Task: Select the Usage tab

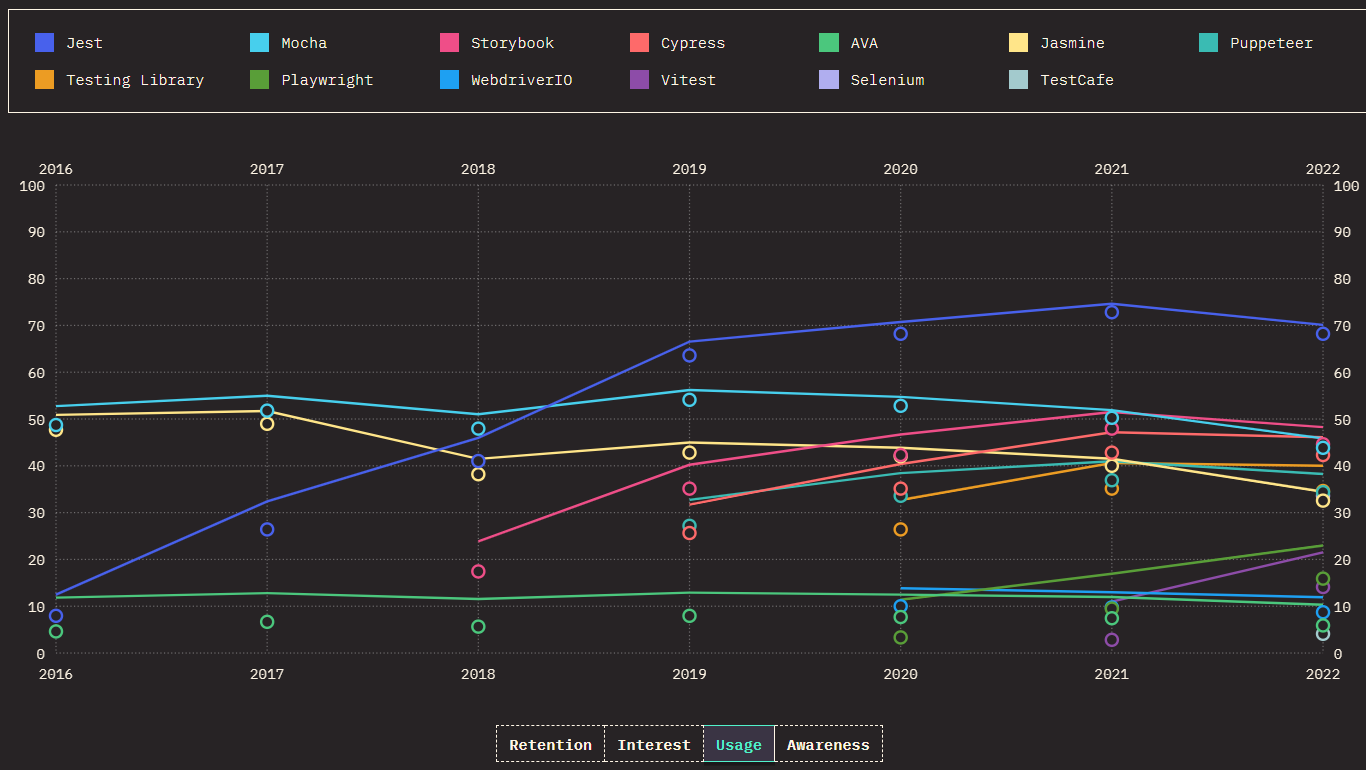Action: 739,744
